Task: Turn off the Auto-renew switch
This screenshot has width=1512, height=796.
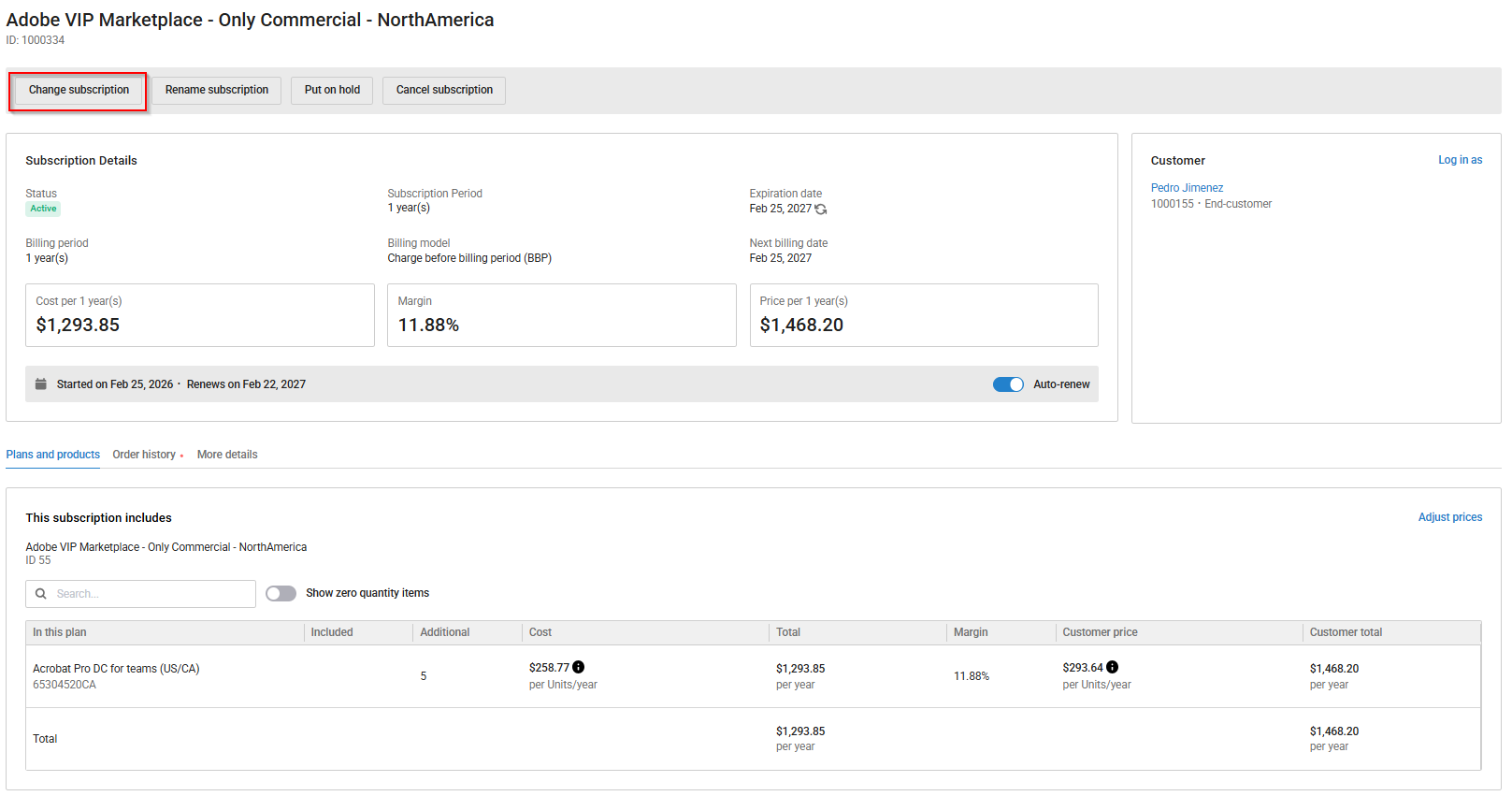Action: pos(1008,384)
